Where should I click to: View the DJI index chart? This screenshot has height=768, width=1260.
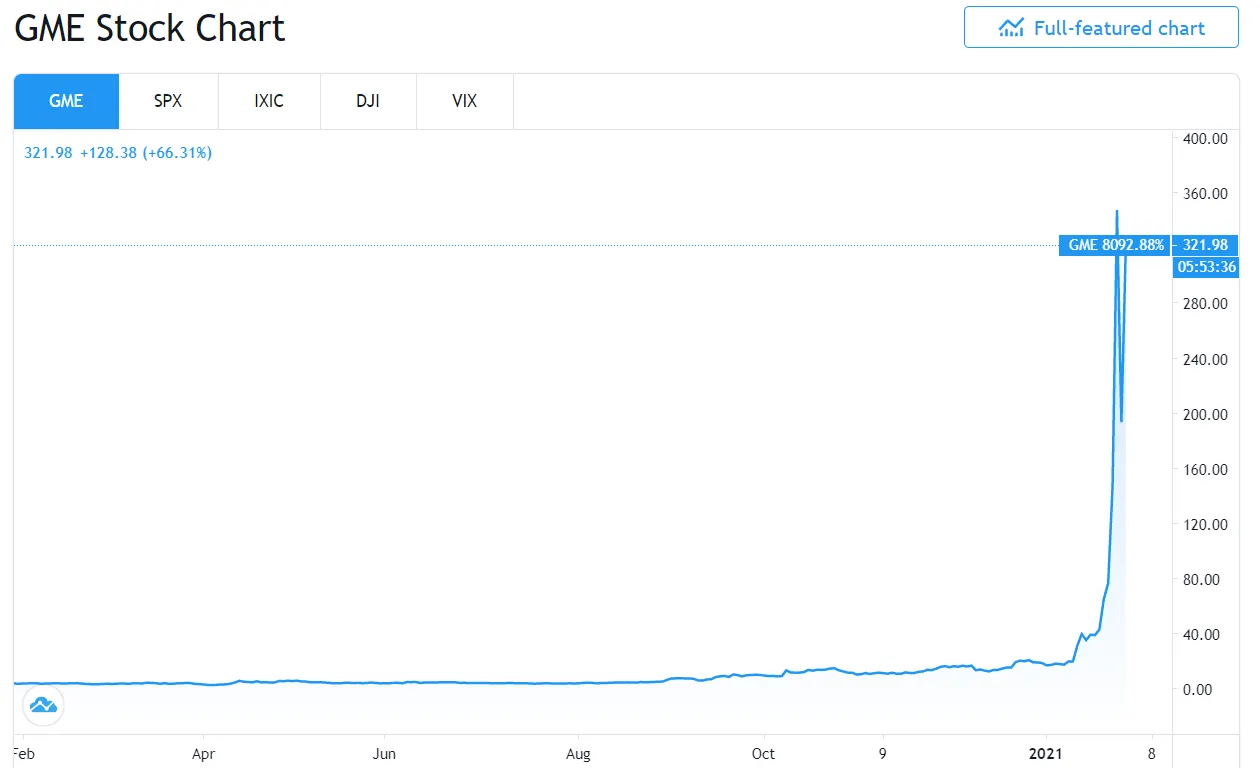click(x=368, y=101)
